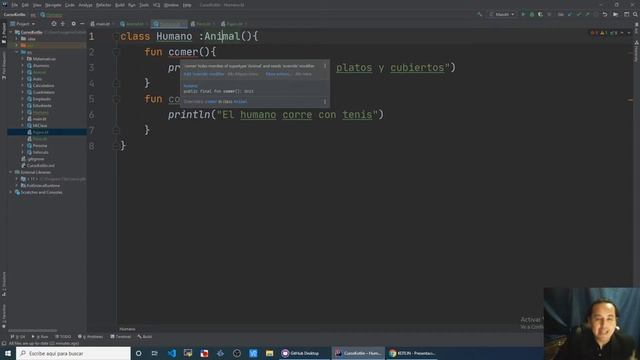Click the Humano breadcrumb below editor
Image resolution: width=640 pixels, height=360 pixels.
coord(127,329)
